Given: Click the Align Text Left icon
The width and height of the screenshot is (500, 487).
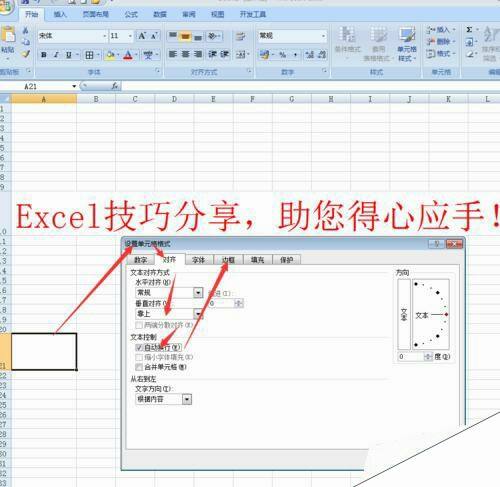Looking at the screenshot, I should [x=172, y=54].
